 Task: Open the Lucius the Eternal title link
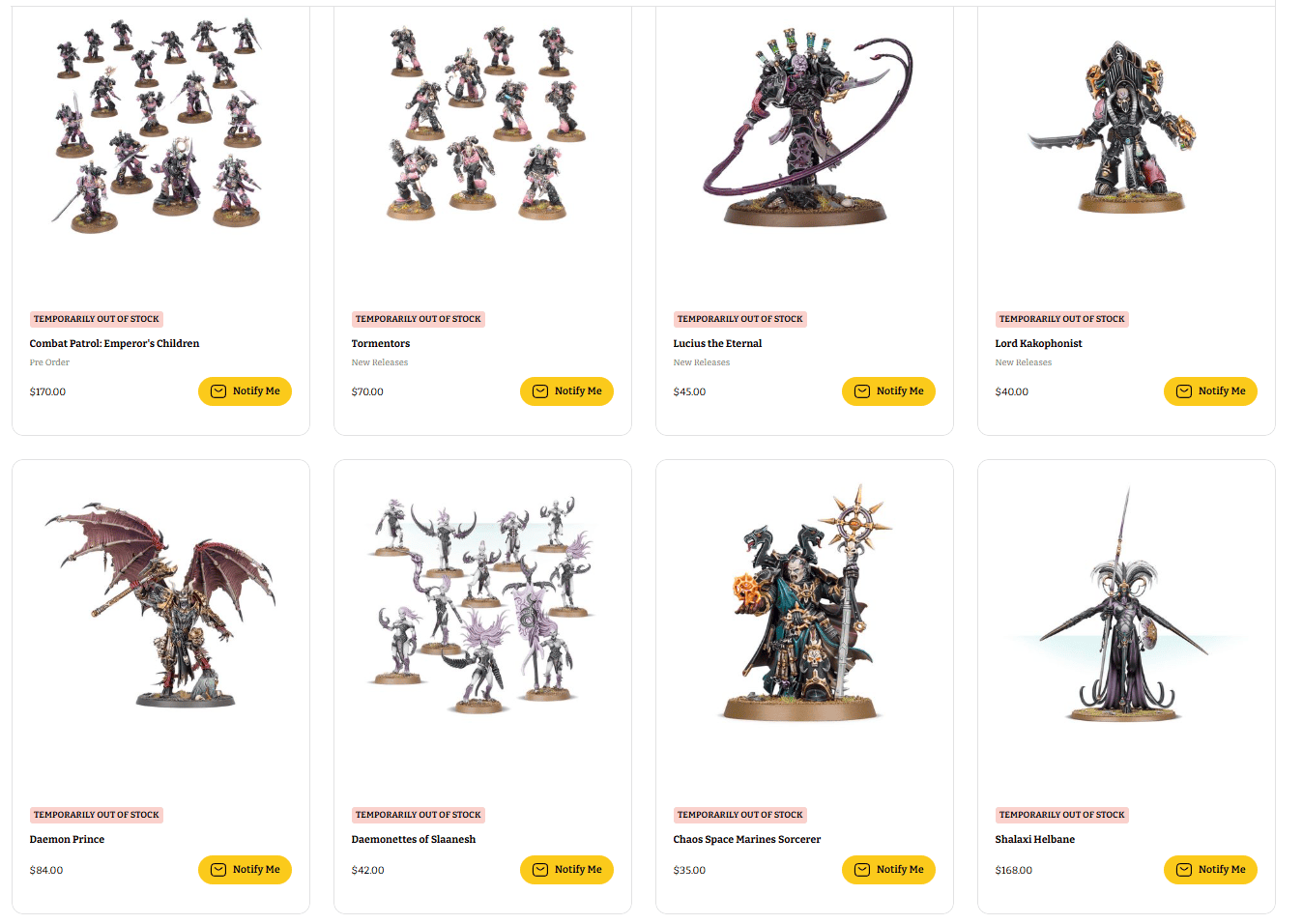pos(717,343)
